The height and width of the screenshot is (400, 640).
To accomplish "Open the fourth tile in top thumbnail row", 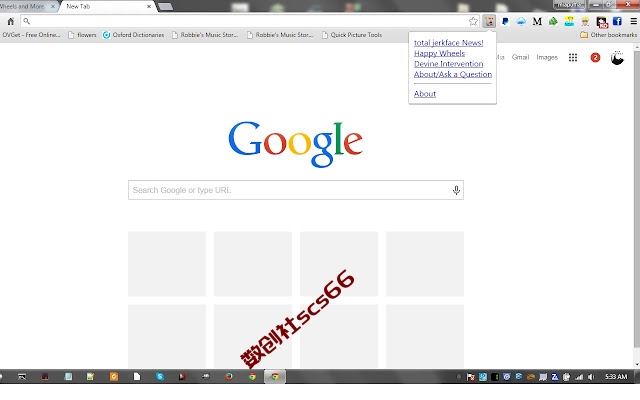I will pos(425,264).
